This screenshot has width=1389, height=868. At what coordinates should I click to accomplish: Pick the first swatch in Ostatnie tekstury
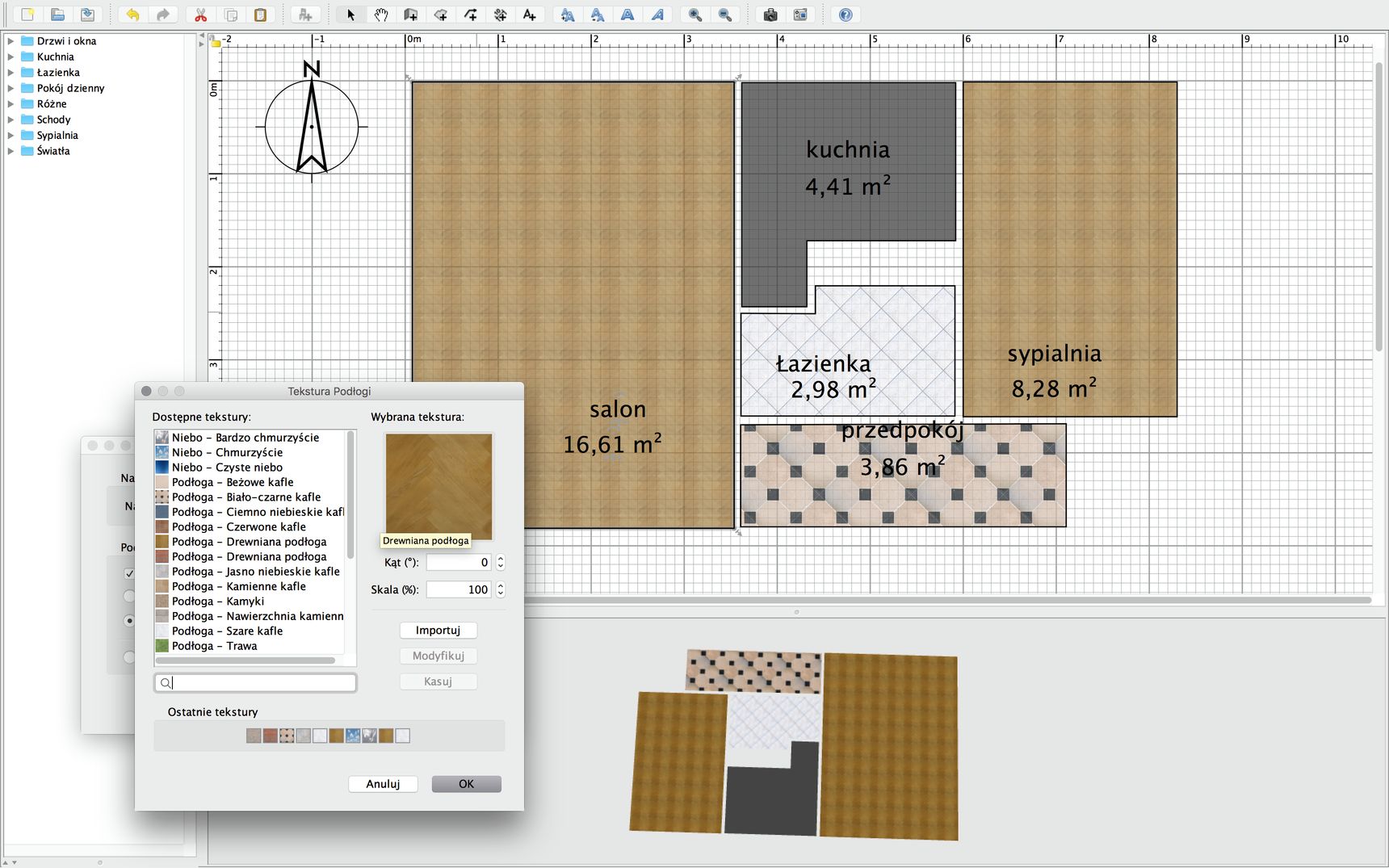254,736
